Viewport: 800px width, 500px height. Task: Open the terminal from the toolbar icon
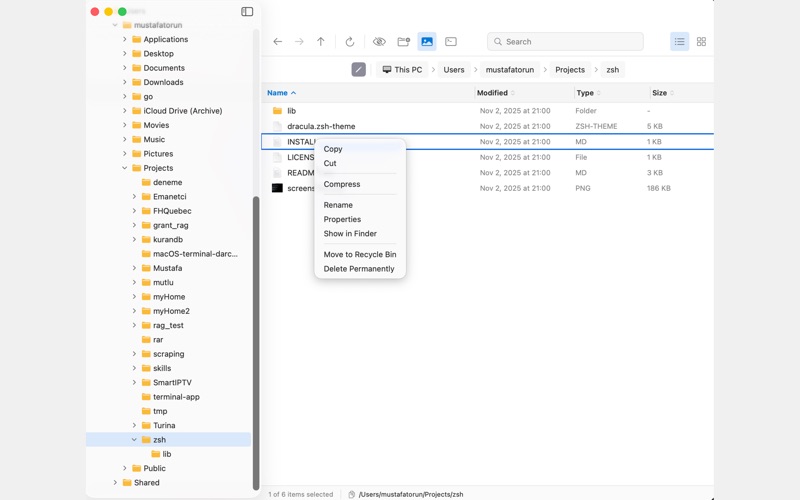(x=451, y=42)
